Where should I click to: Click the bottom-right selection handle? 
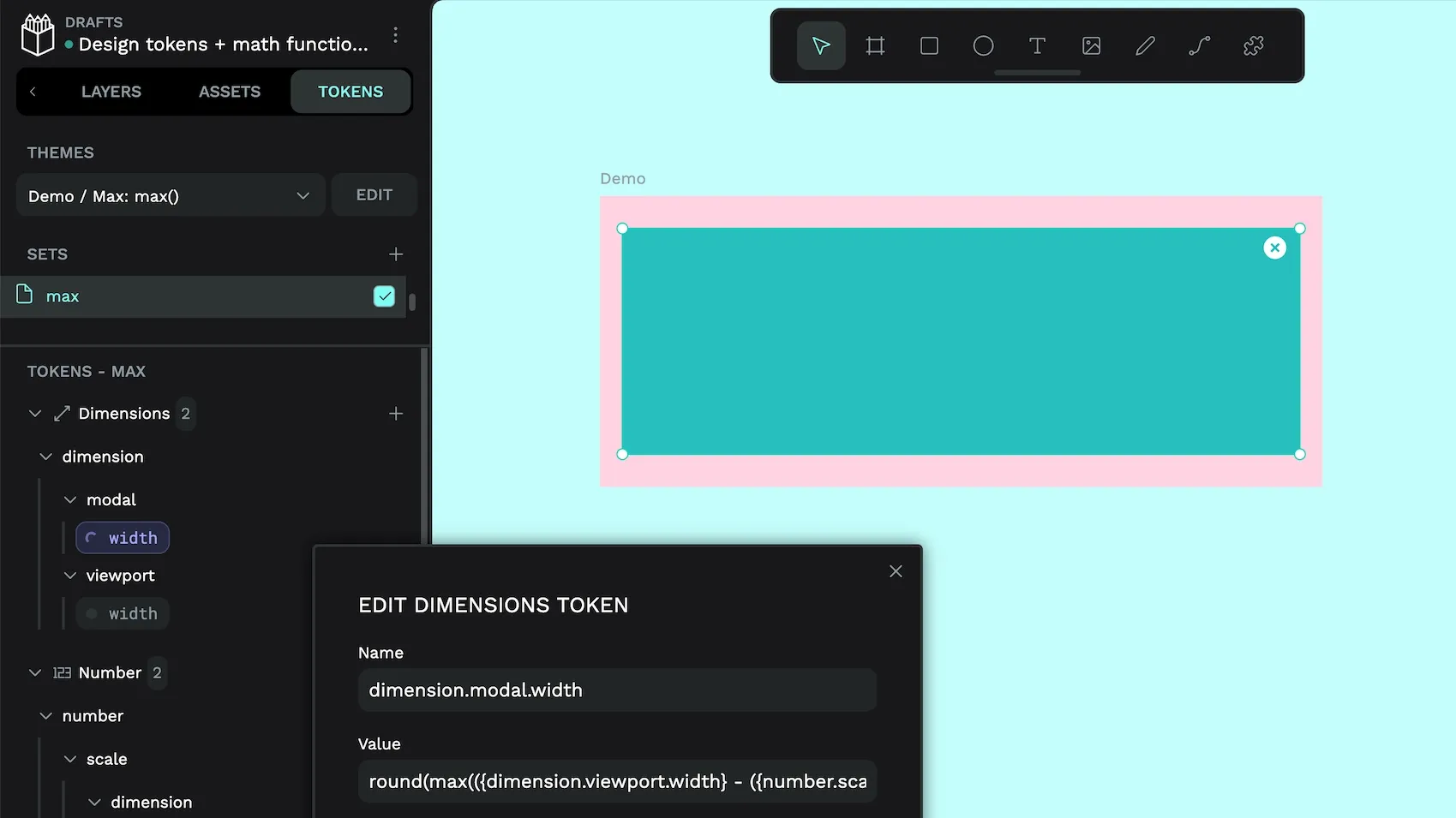[x=1300, y=455]
